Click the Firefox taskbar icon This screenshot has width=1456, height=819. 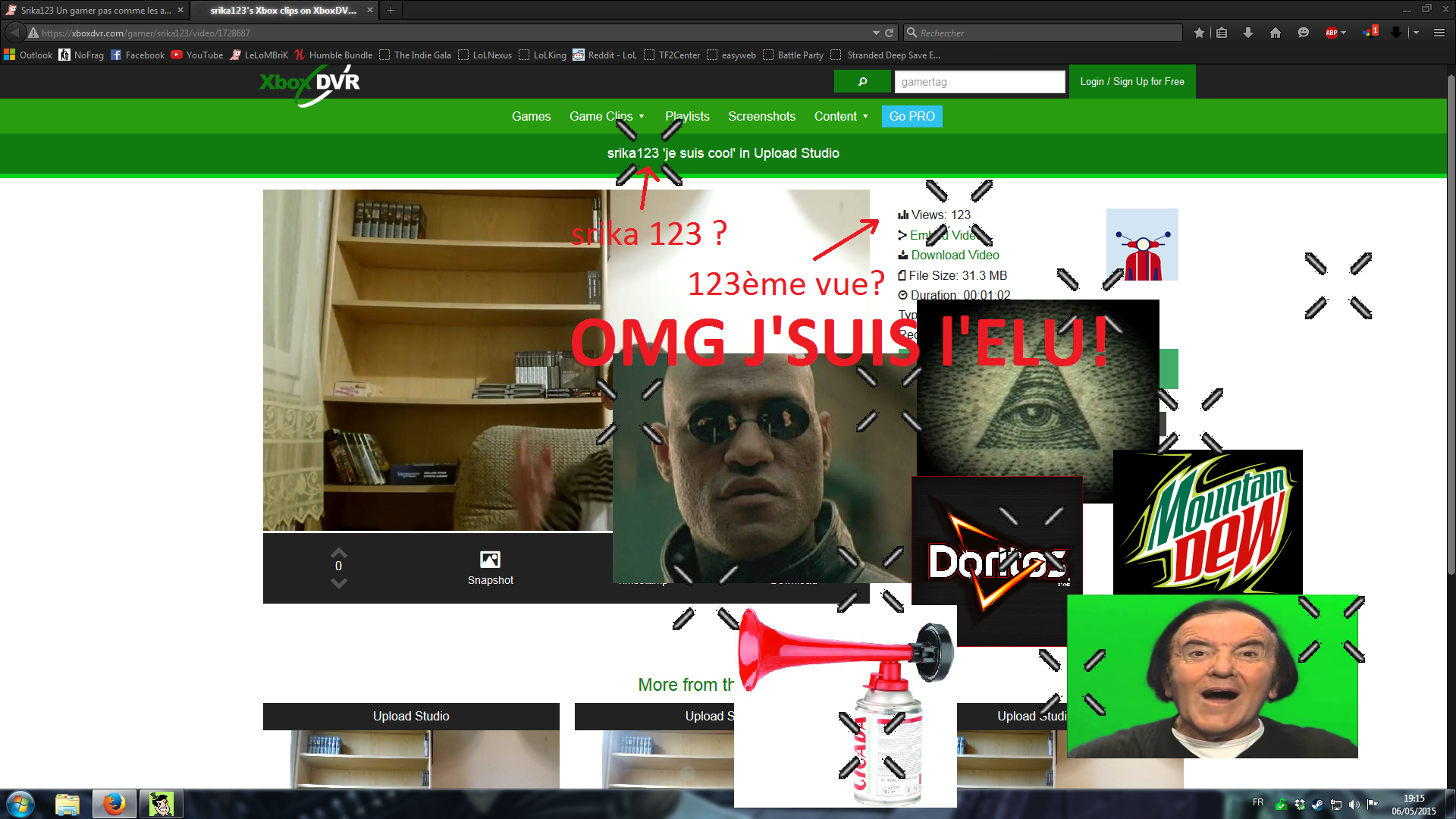(x=114, y=804)
